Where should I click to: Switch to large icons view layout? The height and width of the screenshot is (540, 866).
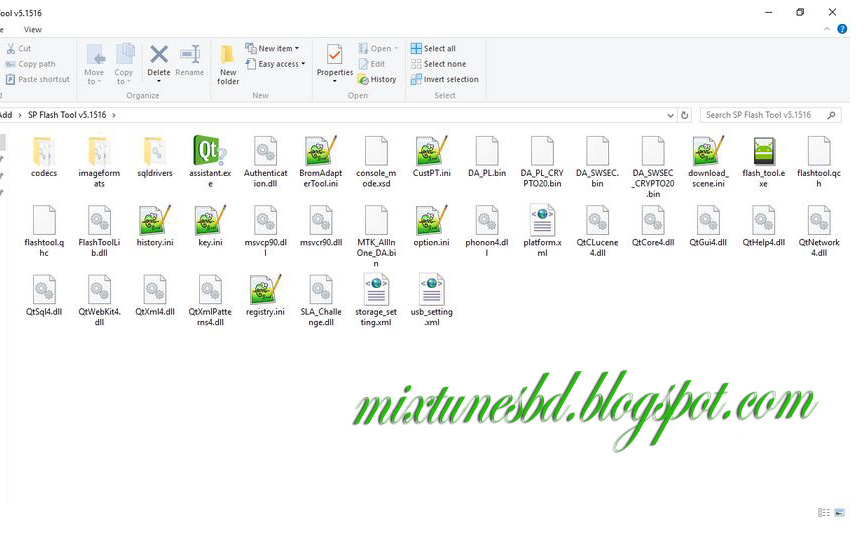[839, 513]
